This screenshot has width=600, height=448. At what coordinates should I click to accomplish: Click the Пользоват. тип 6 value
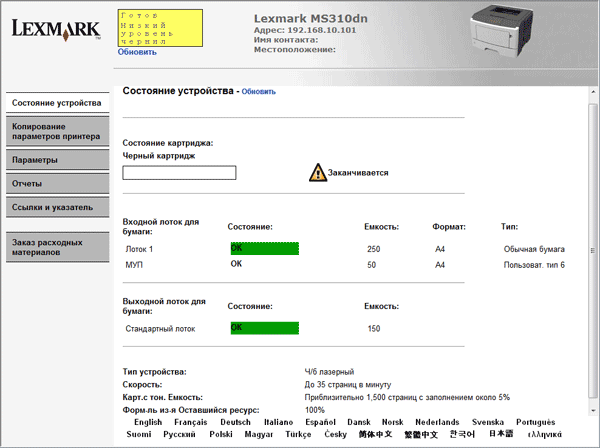tap(534, 265)
